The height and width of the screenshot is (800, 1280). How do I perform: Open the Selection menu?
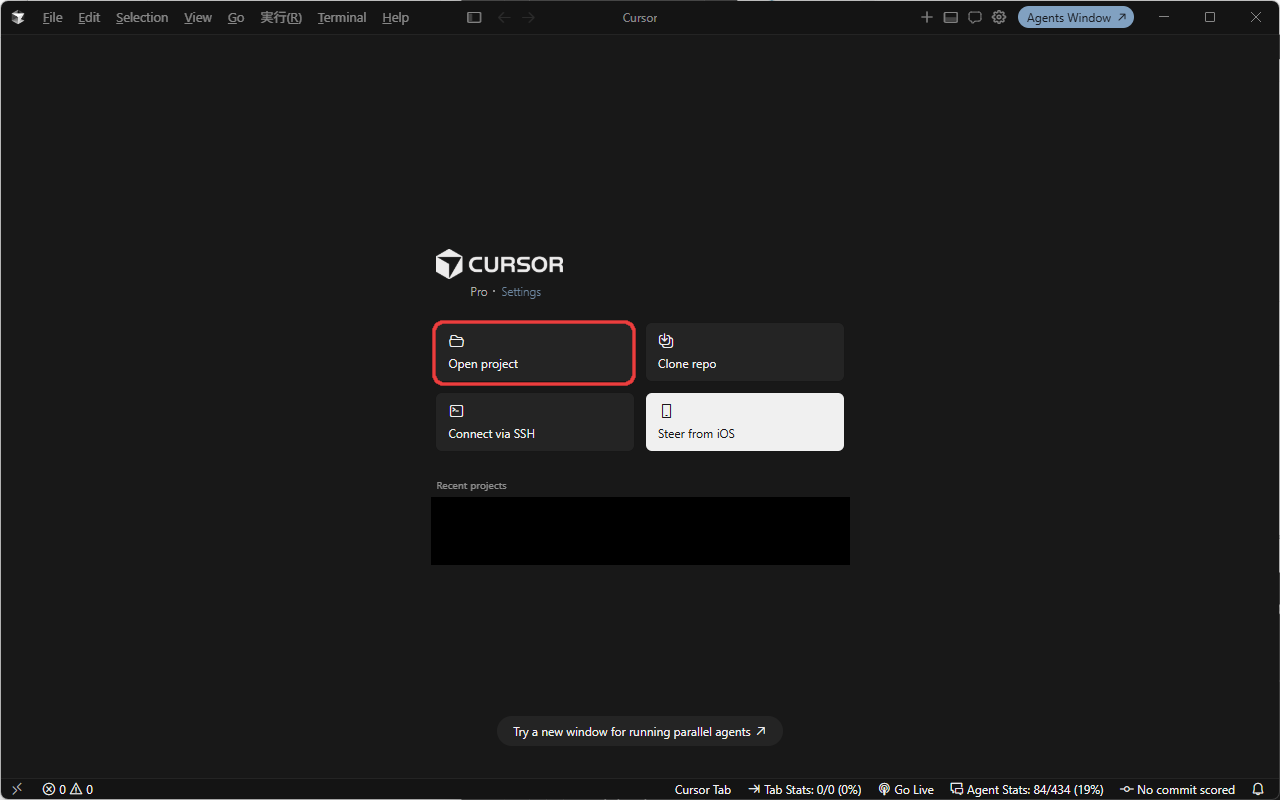[142, 18]
